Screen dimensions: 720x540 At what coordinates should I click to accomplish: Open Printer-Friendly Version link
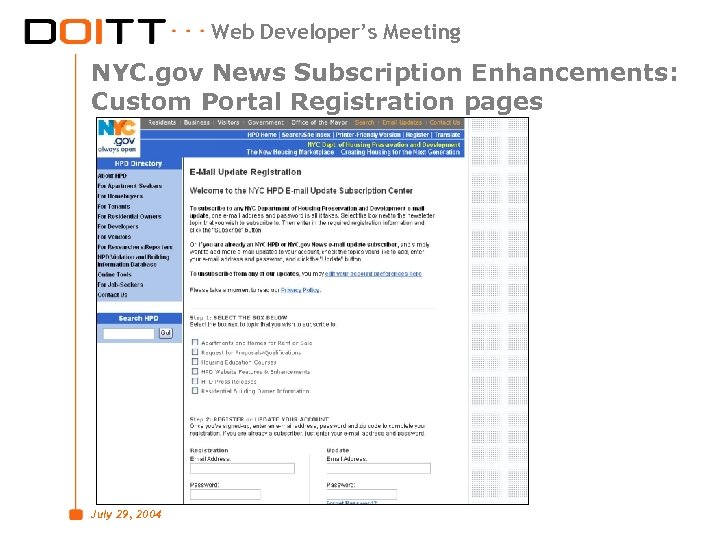(368, 135)
